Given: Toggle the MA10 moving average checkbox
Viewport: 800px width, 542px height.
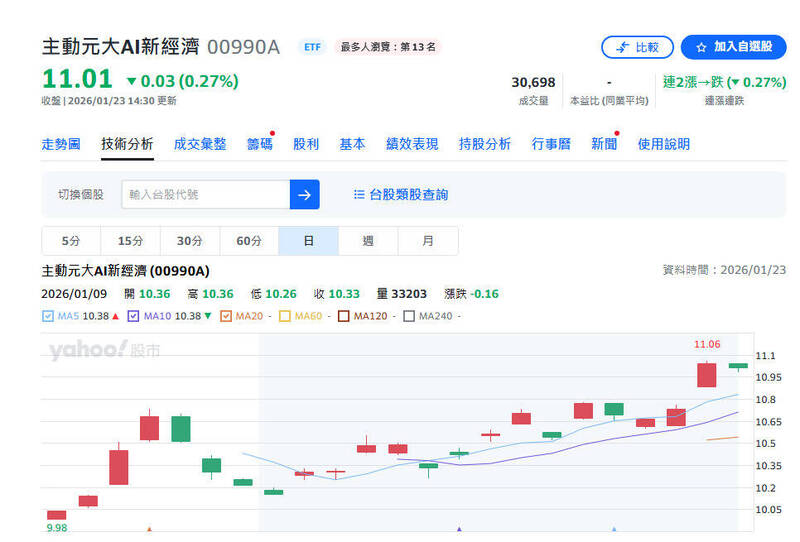Looking at the screenshot, I should 133,316.
